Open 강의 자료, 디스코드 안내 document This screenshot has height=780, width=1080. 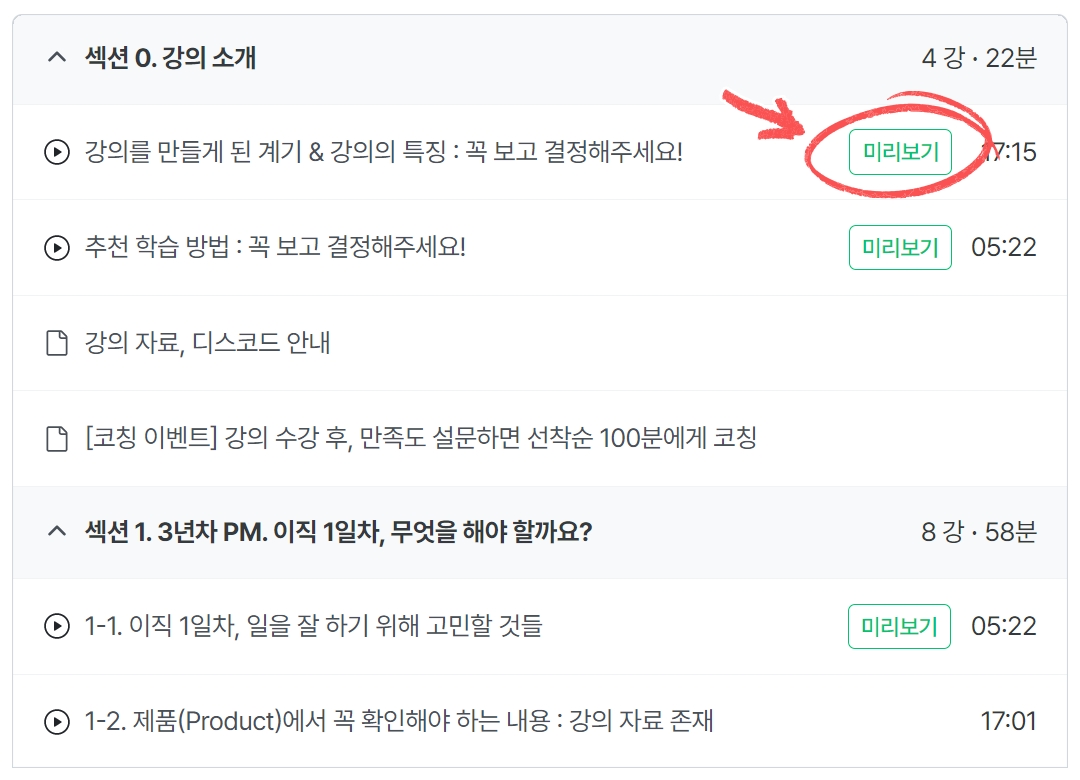208,343
